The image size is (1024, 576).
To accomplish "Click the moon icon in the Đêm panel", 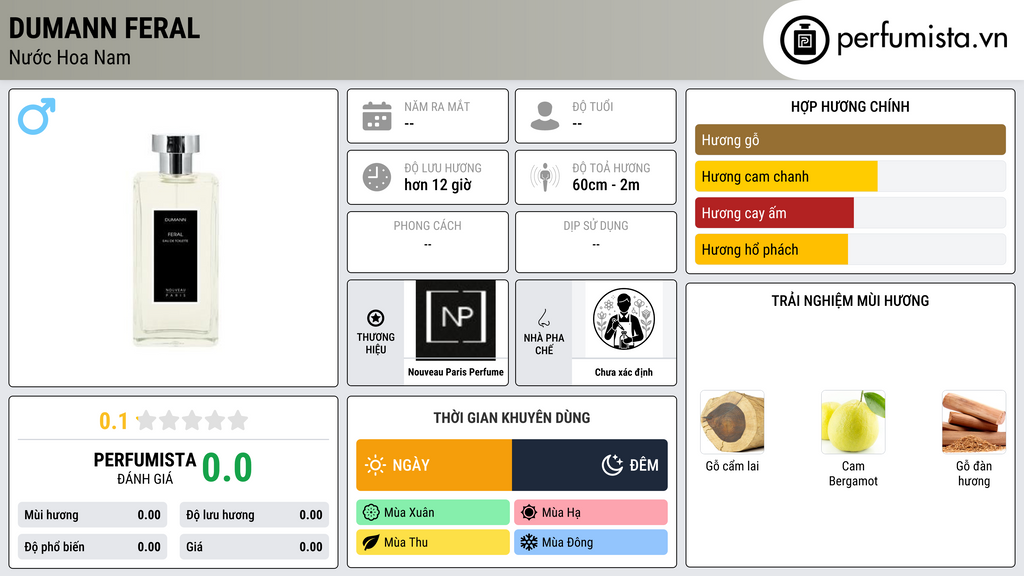I will click(612, 465).
